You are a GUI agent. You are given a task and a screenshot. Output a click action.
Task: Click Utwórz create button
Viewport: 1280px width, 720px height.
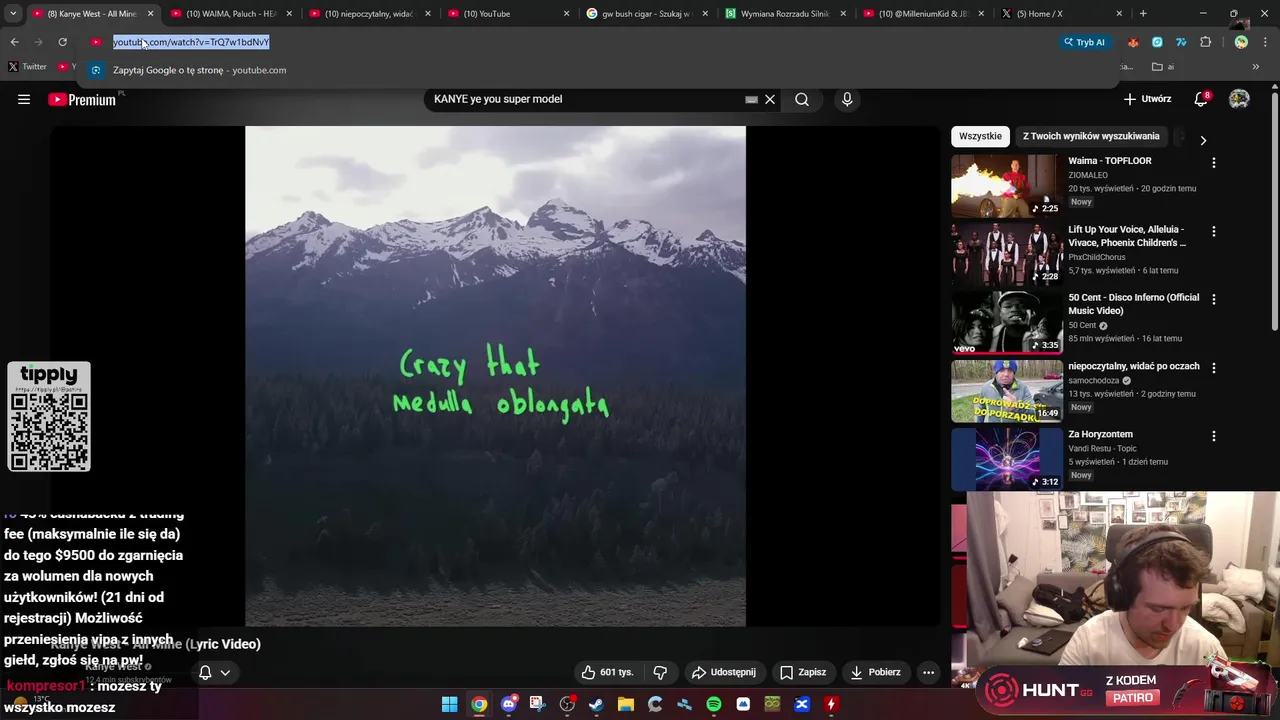click(x=1147, y=99)
